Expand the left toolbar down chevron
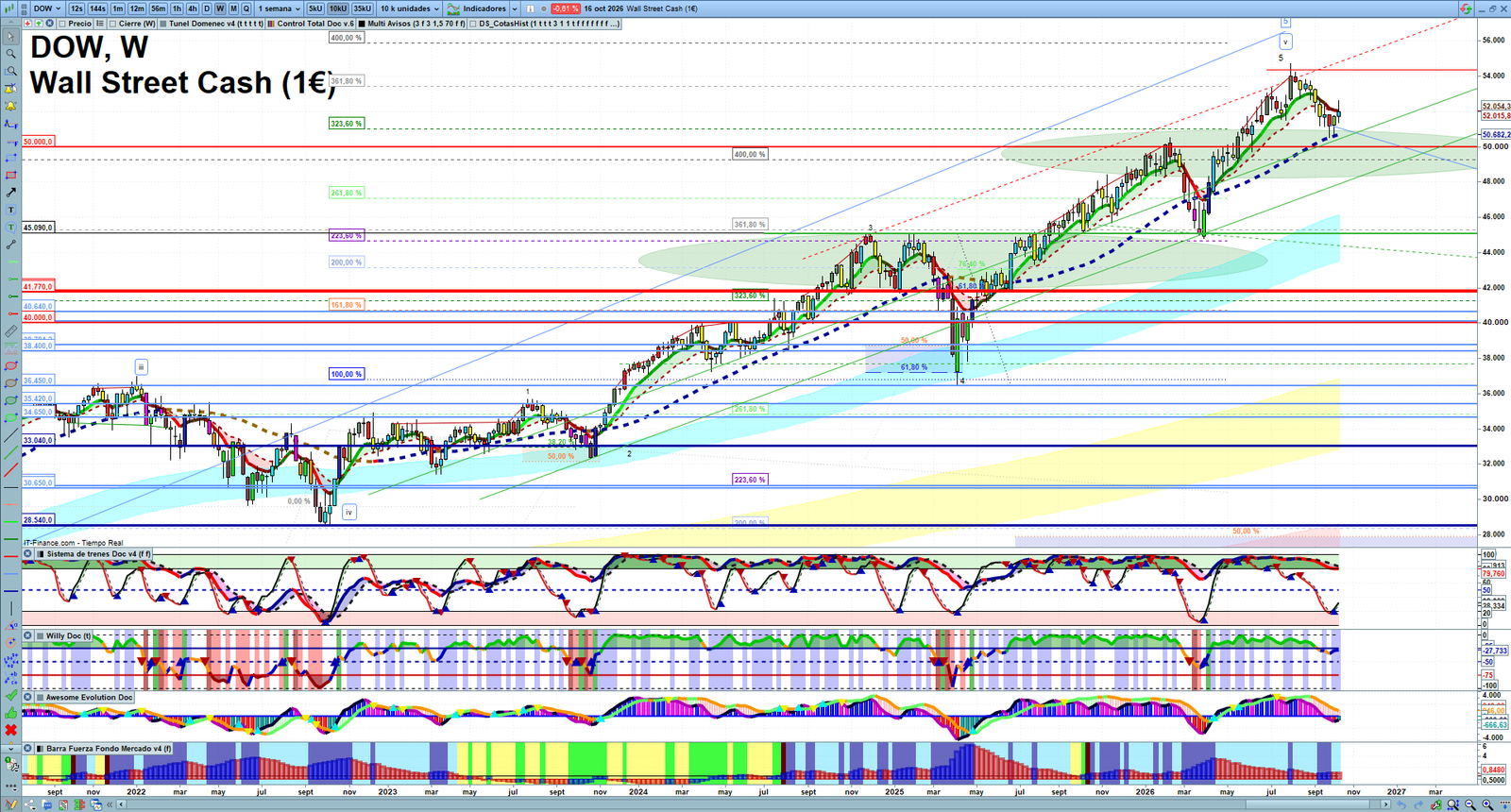1511x812 pixels. pyautogui.click(x=10, y=748)
